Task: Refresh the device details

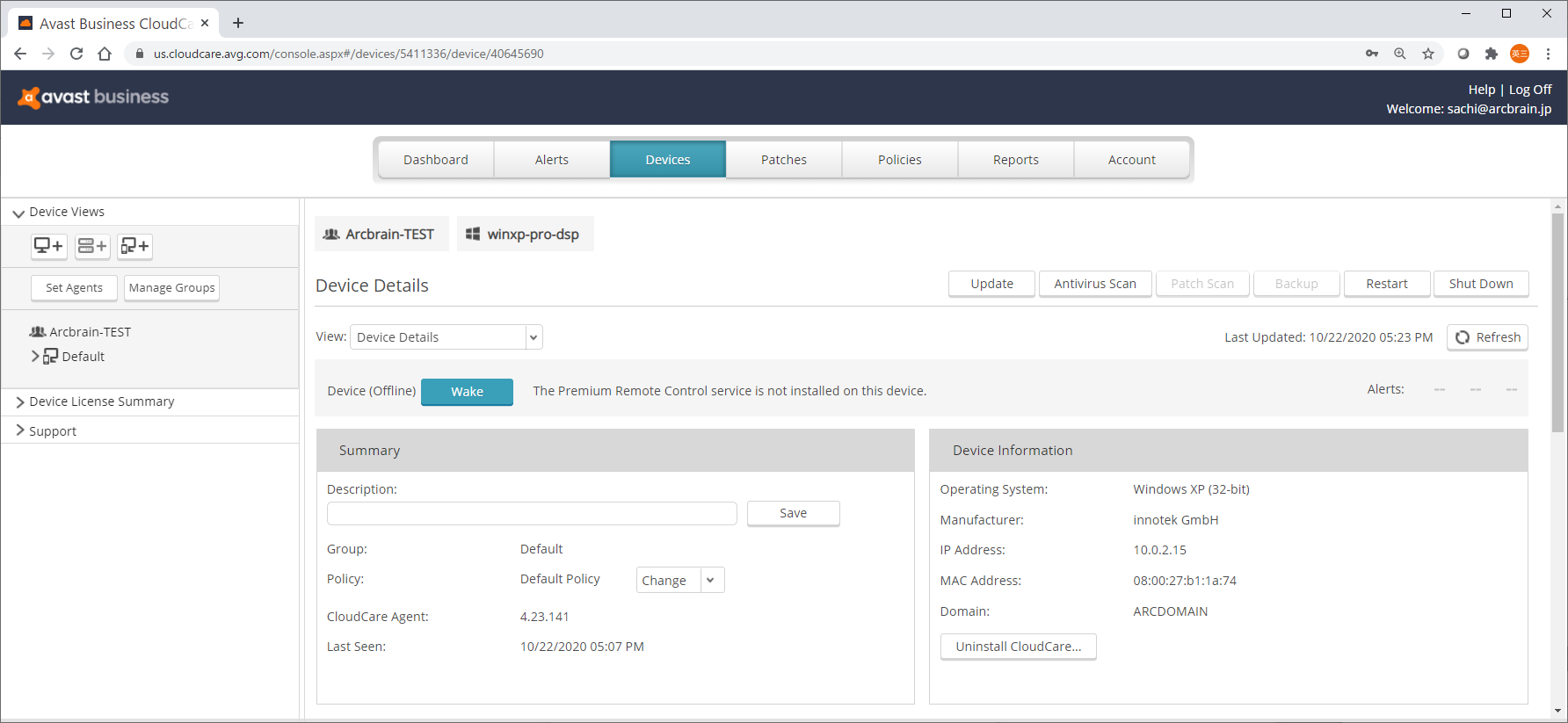Action: pos(1487,337)
